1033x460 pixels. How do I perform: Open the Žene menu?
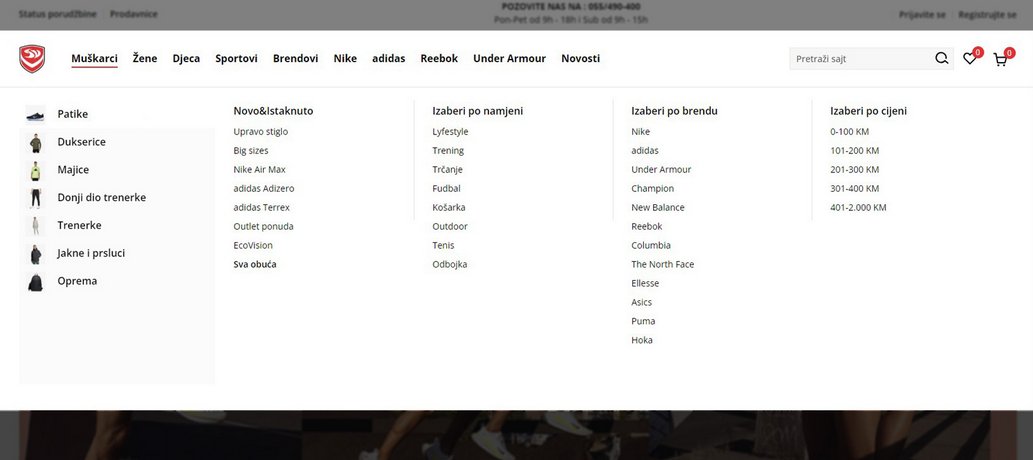(145, 59)
